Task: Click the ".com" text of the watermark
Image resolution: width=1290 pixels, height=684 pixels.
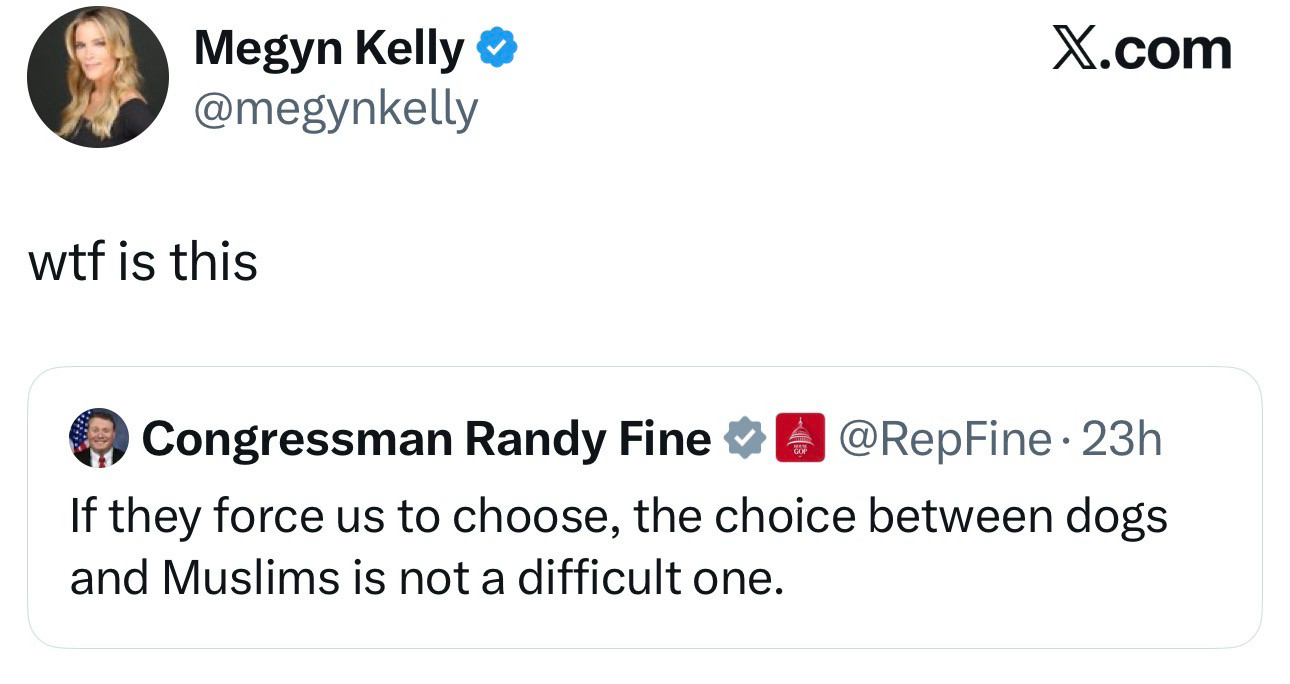Action: pos(1166,49)
